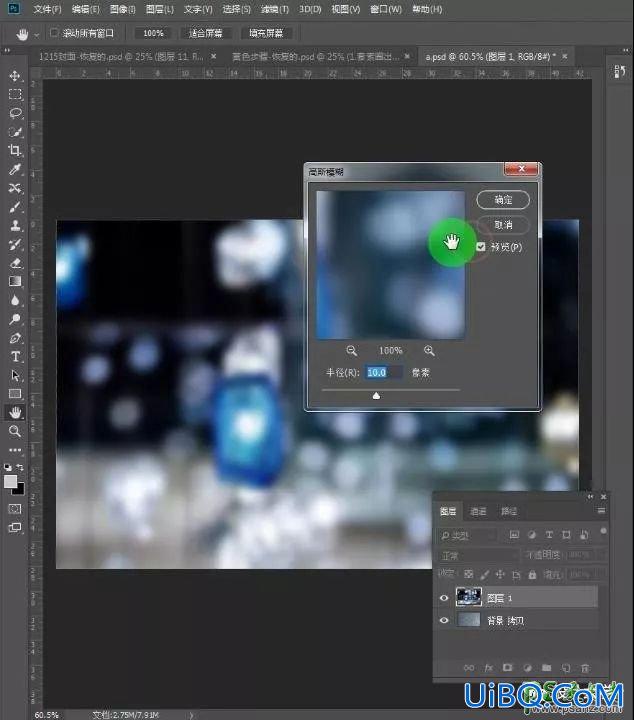Image resolution: width=634 pixels, height=720 pixels.
Task: Select the Zoom tool in toolbar
Action: click(x=15, y=431)
